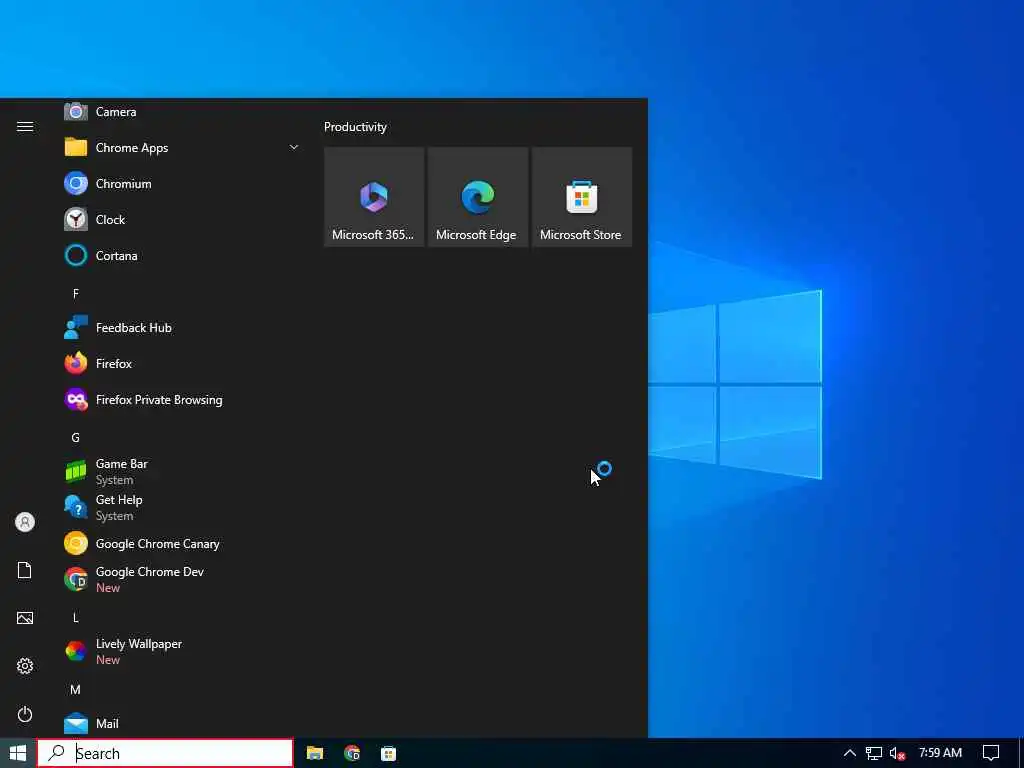Launch Firefox browser
1024x768 pixels.
pyautogui.click(x=180, y=364)
